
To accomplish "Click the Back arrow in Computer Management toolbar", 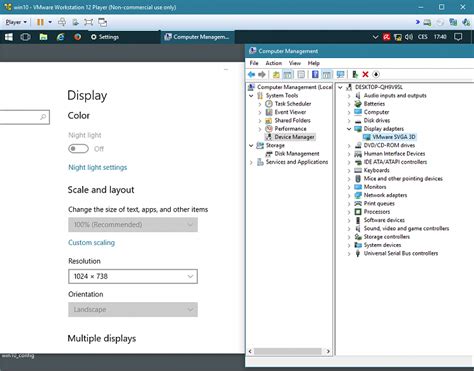I will coord(252,74).
